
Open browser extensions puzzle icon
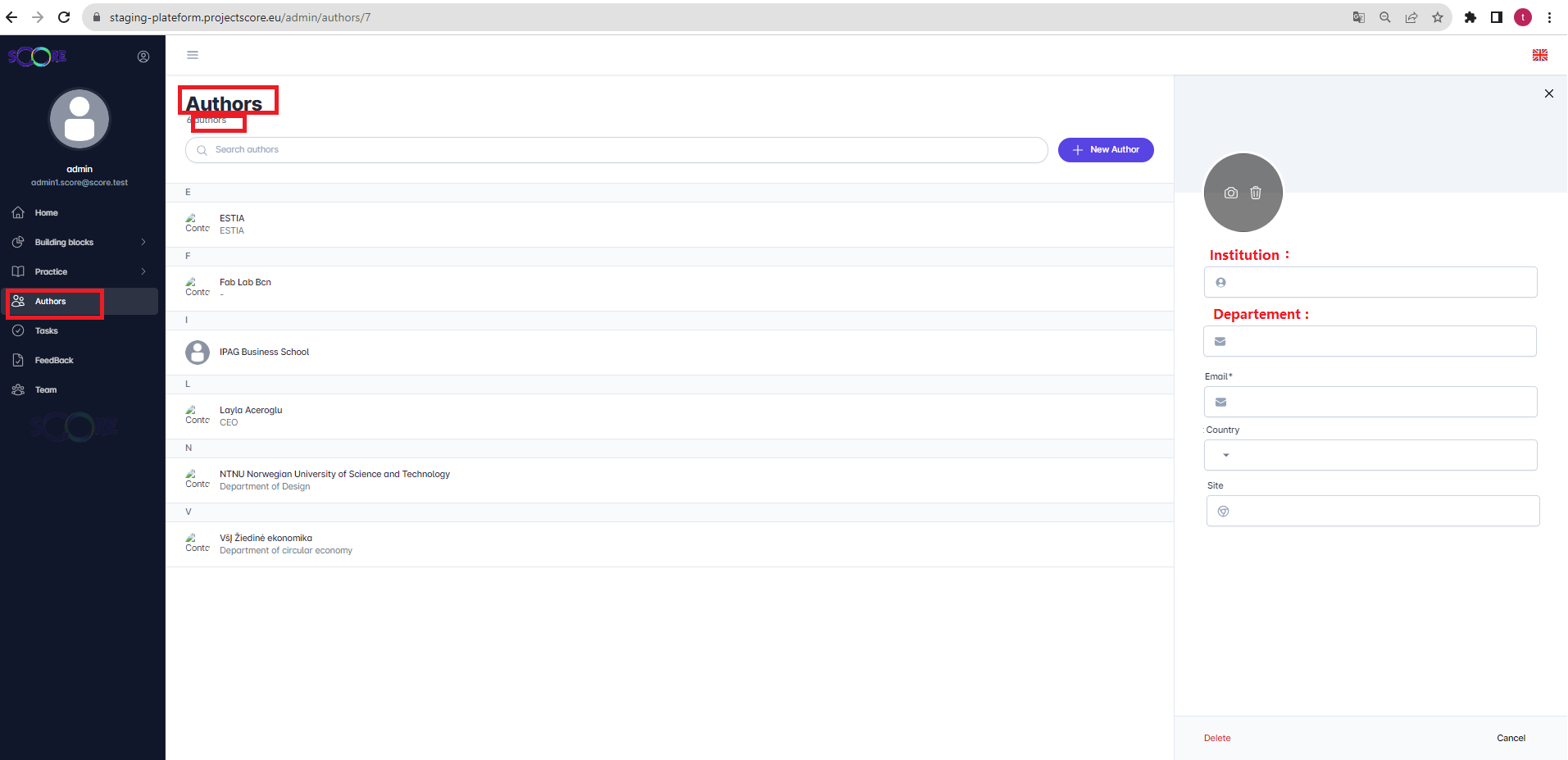1470,17
